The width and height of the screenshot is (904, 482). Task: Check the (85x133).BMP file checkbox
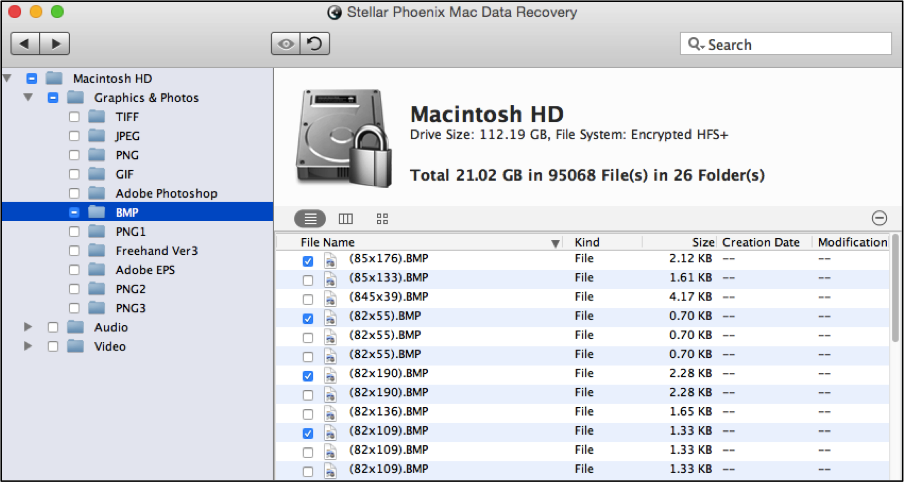308,280
